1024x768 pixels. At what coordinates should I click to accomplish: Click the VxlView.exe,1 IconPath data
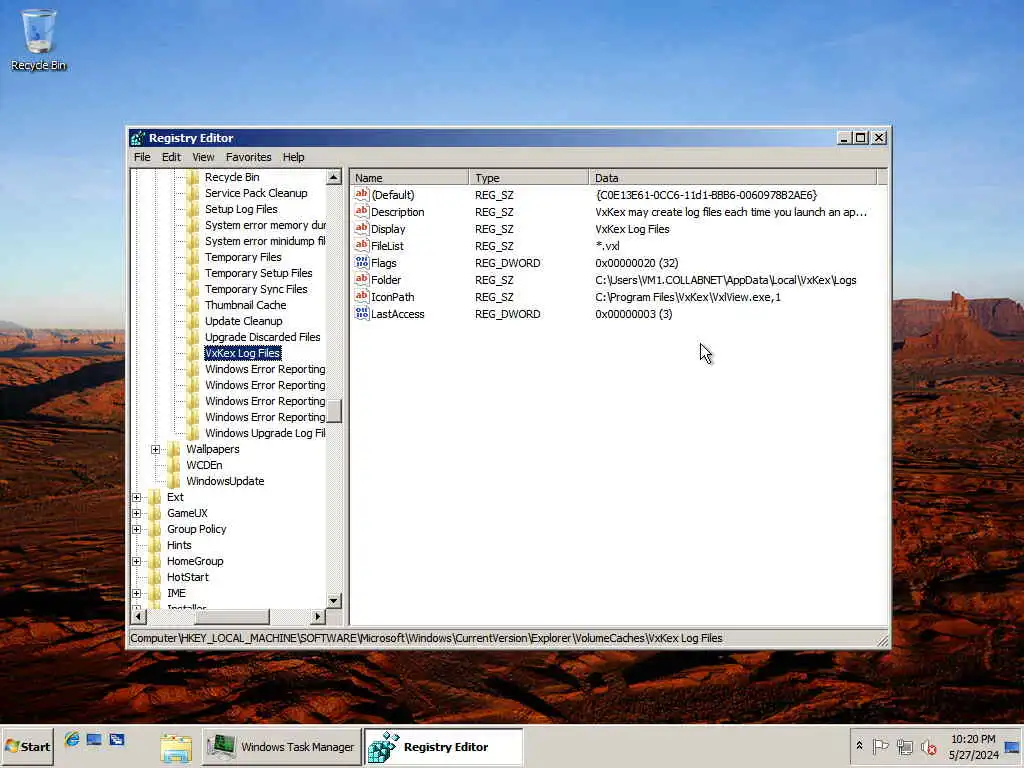(x=688, y=296)
